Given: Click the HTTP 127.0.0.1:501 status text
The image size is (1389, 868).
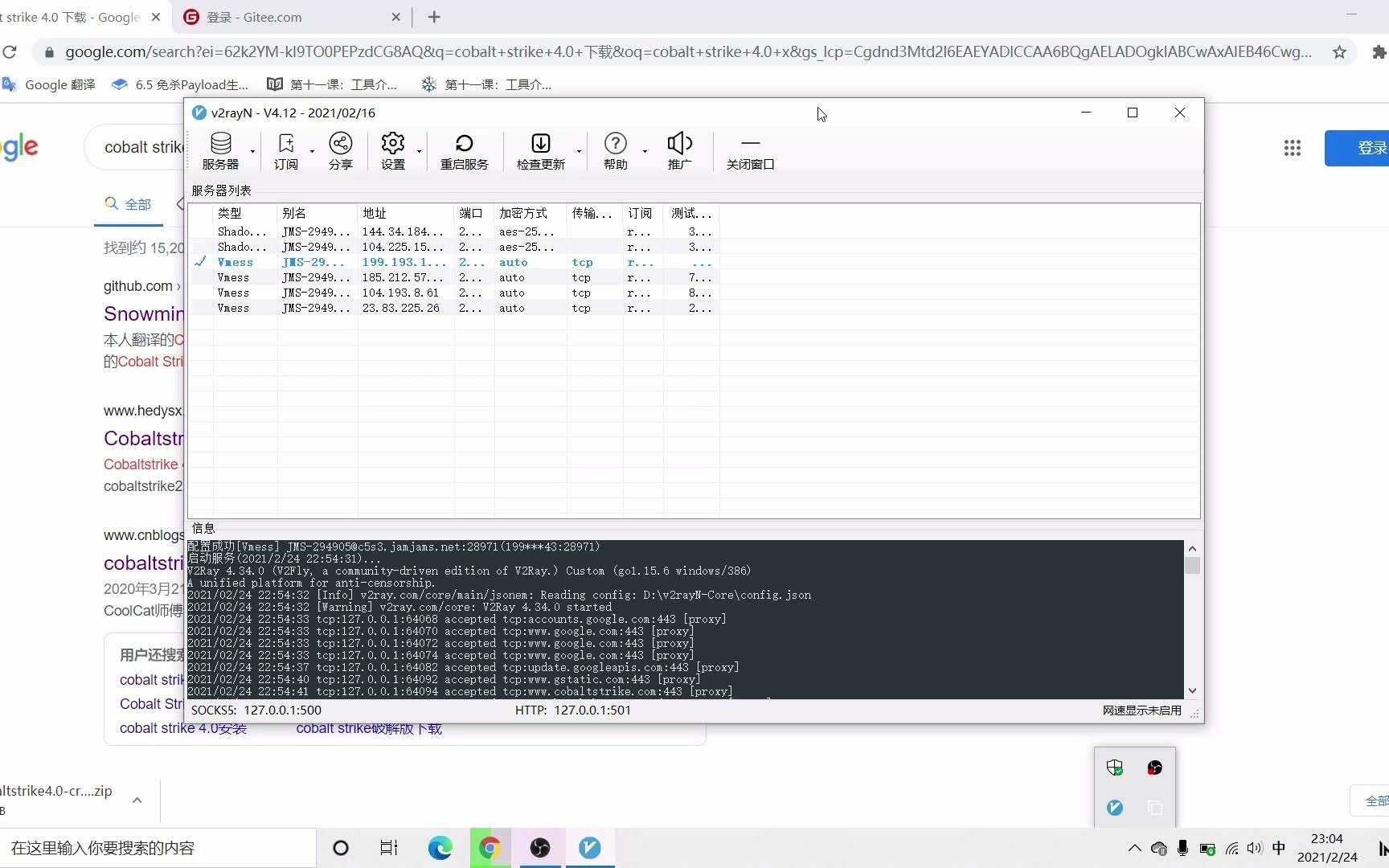Looking at the screenshot, I should tap(572, 710).
